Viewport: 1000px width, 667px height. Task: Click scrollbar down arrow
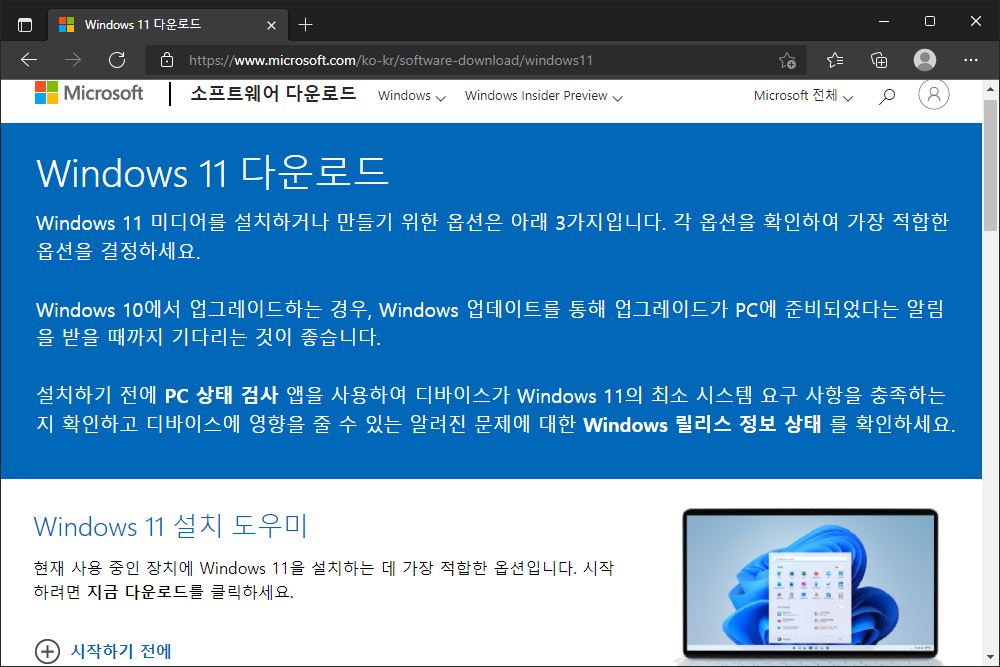990,657
